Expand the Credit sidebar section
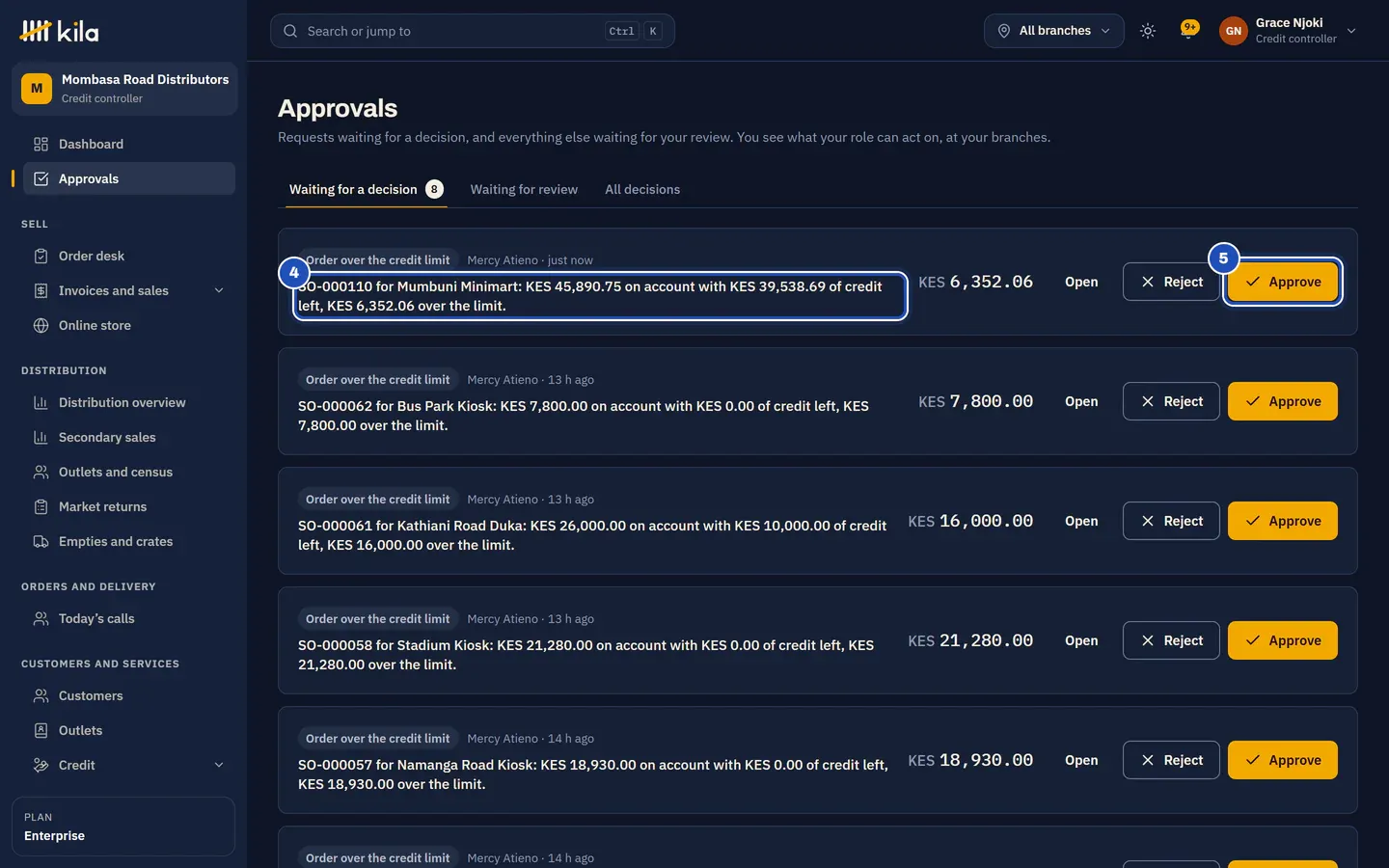Screen dimensions: 1389x868 [x=129, y=766]
